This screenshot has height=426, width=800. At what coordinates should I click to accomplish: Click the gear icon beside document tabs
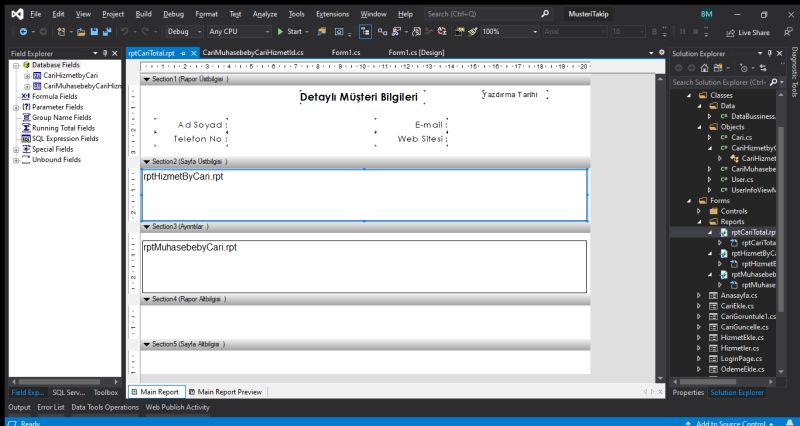(x=662, y=52)
